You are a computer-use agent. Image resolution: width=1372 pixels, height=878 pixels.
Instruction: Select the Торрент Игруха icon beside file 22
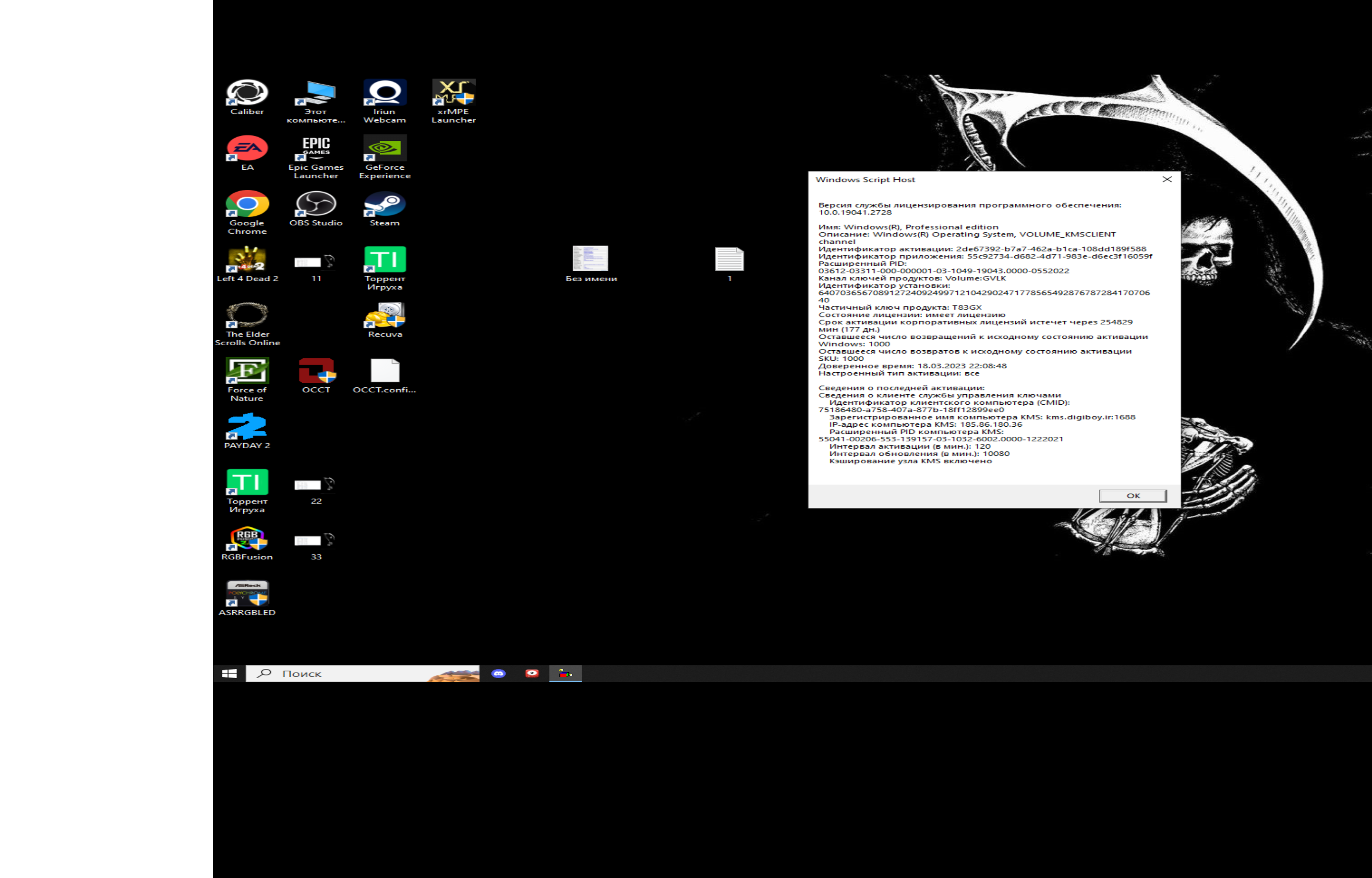tap(247, 491)
